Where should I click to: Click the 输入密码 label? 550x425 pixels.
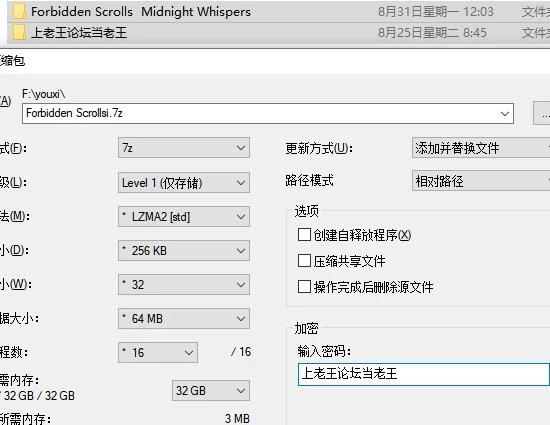tap(324, 351)
